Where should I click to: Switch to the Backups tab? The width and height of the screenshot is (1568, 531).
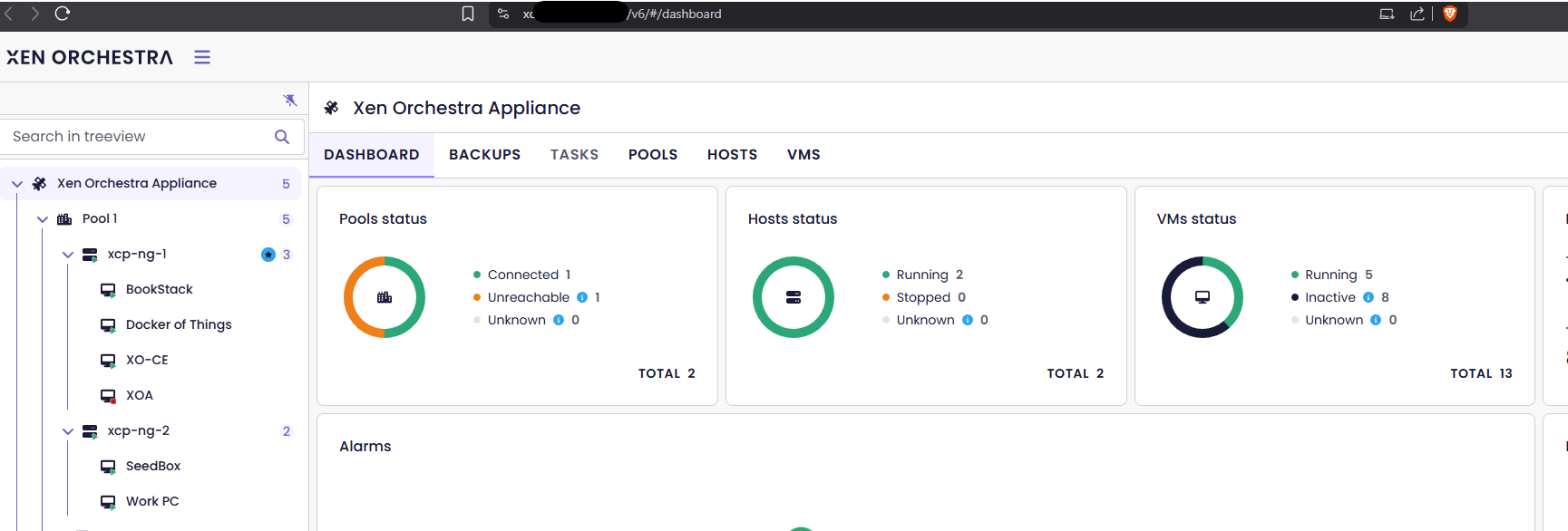(484, 155)
